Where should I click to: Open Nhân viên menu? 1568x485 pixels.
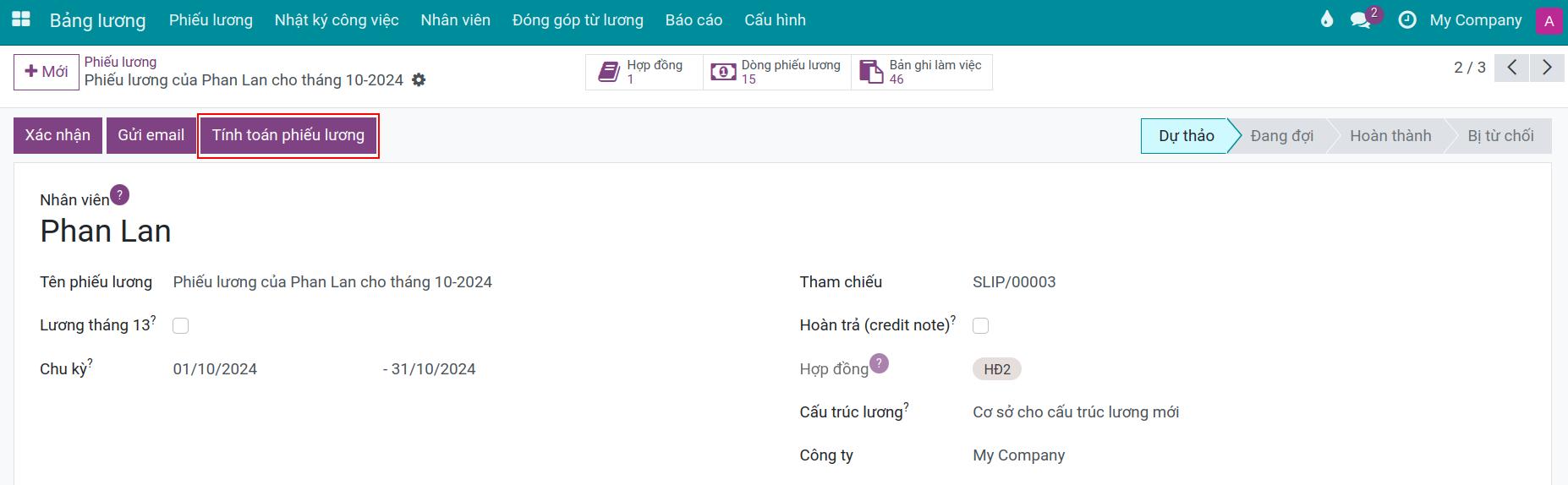[456, 20]
